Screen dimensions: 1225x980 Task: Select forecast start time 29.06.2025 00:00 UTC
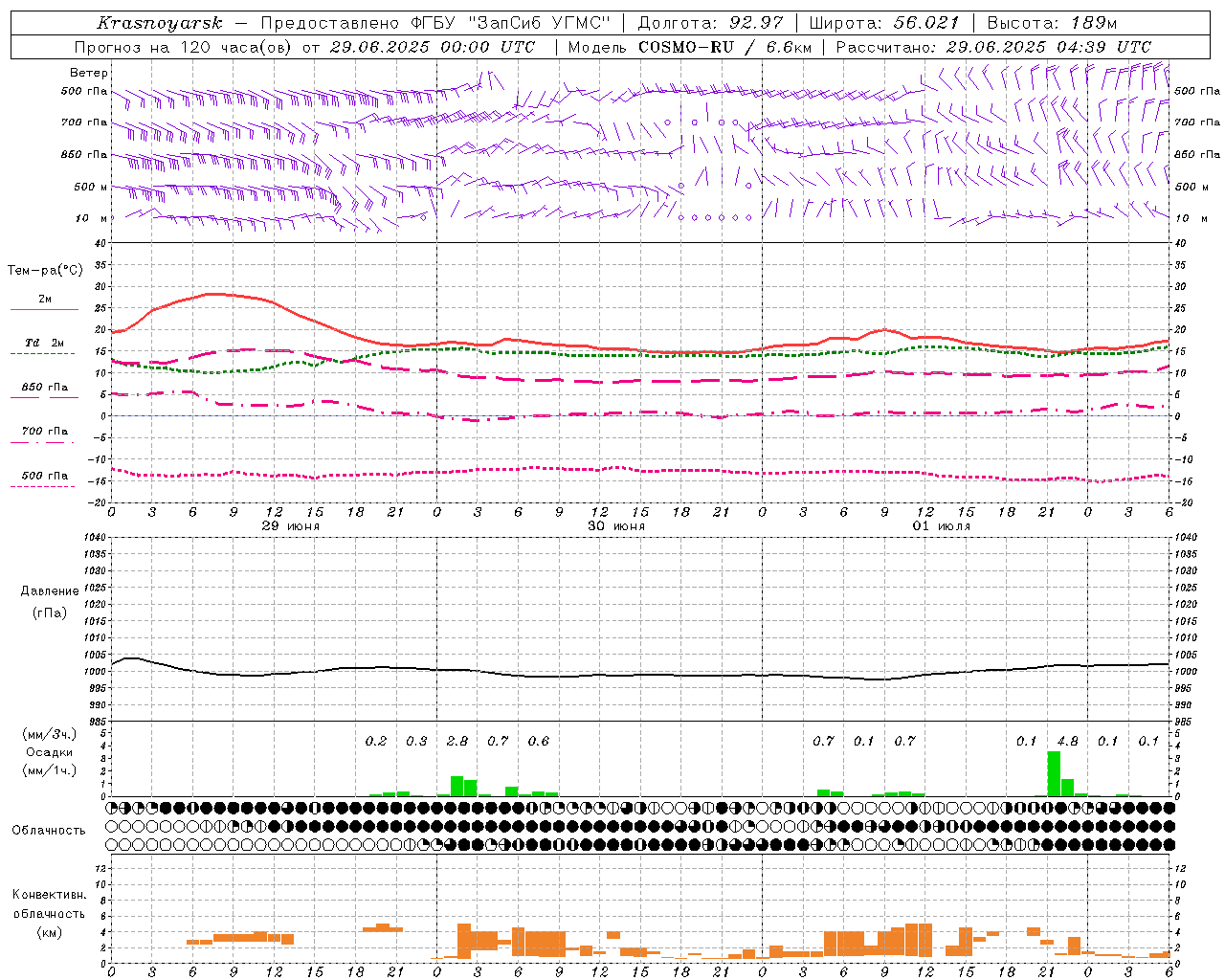point(433,47)
